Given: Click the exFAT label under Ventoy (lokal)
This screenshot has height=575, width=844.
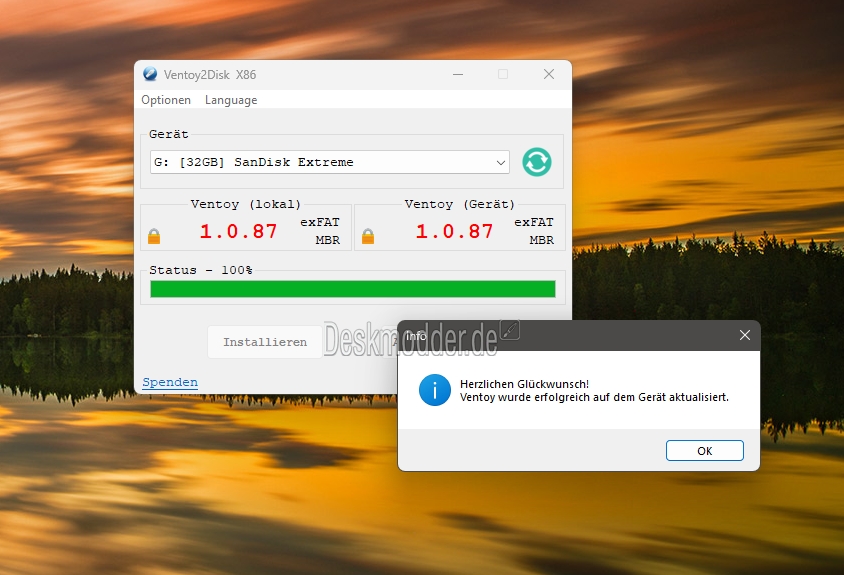Looking at the screenshot, I should [320, 222].
